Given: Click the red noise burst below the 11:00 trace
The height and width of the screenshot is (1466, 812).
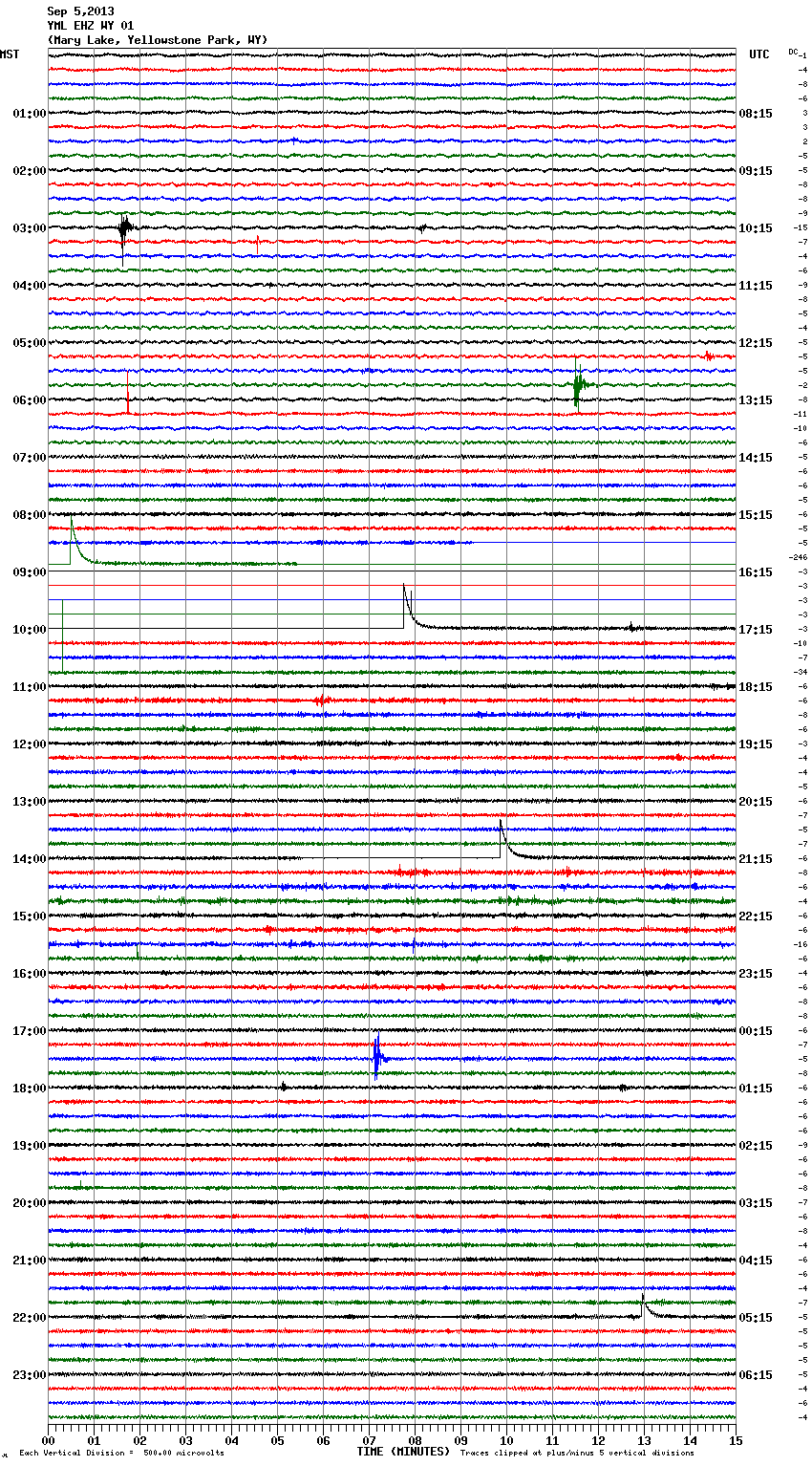Looking at the screenshot, I should pos(323,701).
